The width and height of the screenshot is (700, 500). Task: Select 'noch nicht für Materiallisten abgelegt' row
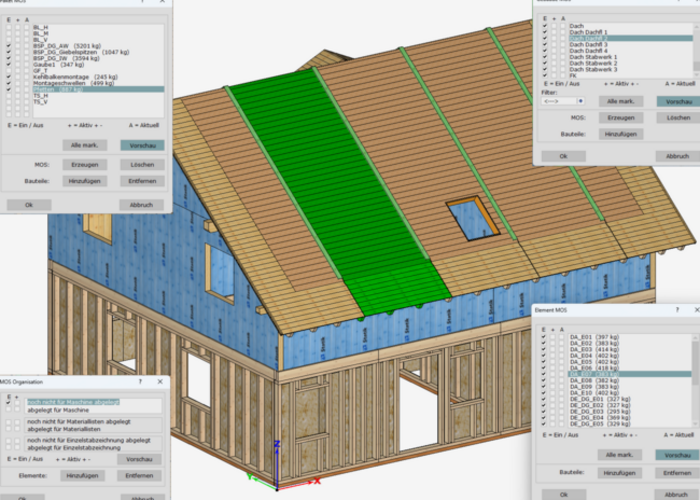tap(94, 421)
